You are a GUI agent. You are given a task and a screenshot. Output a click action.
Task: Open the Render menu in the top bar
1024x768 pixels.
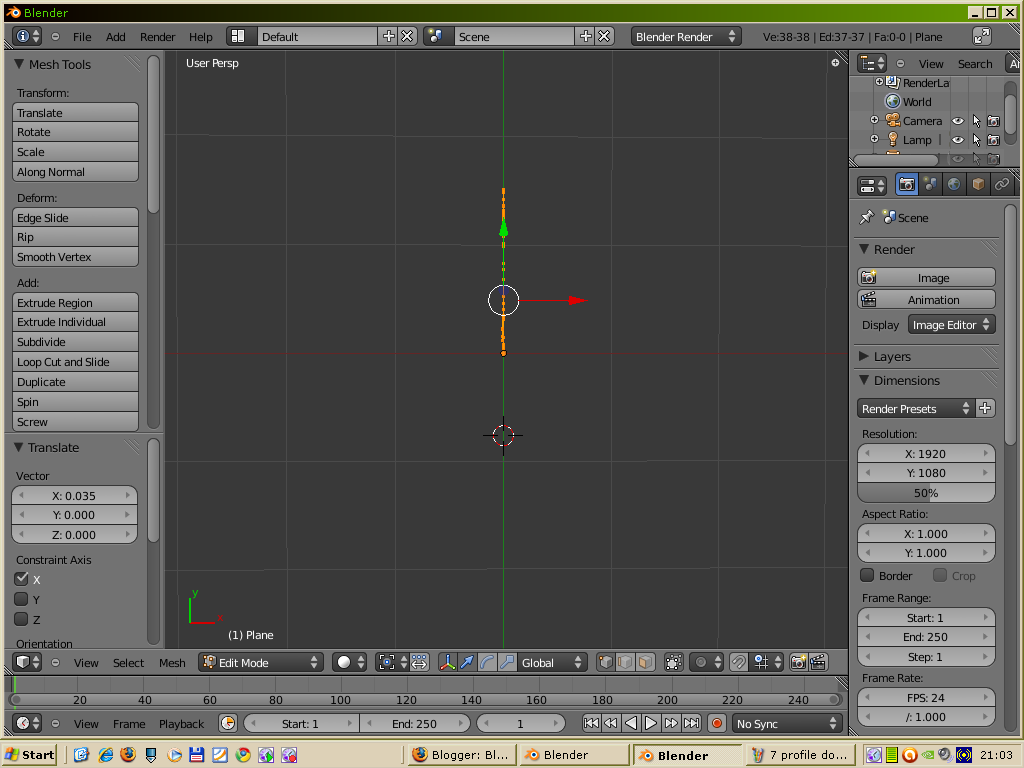pos(157,36)
